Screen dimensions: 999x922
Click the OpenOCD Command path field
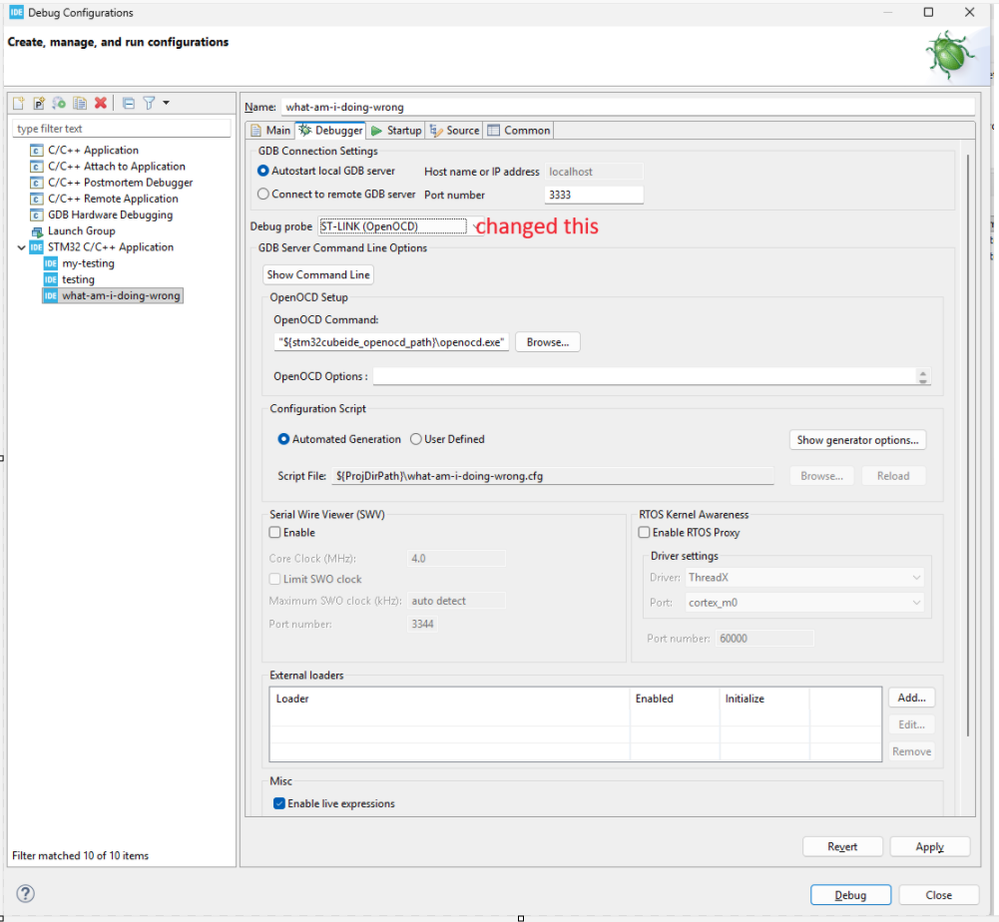click(x=392, y=342)
